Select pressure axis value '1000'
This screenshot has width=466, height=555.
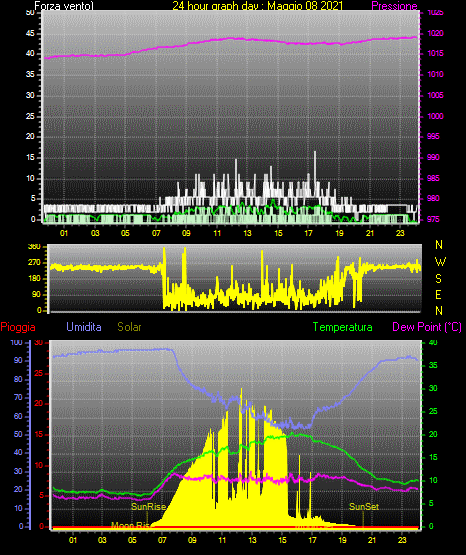tap(435, 116)
